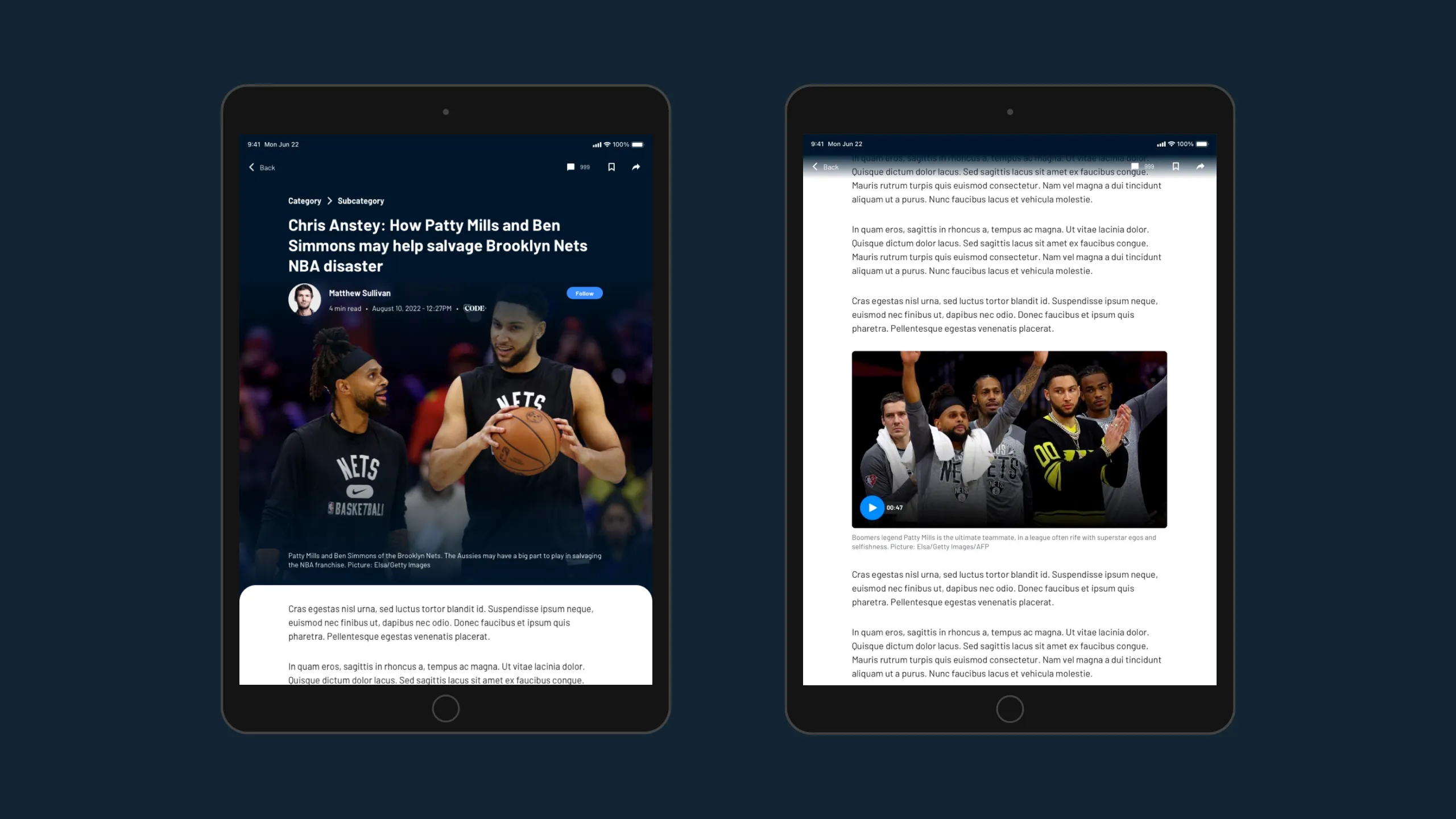
Task: Click the share icon on left screen
Action: coord(637,167)
